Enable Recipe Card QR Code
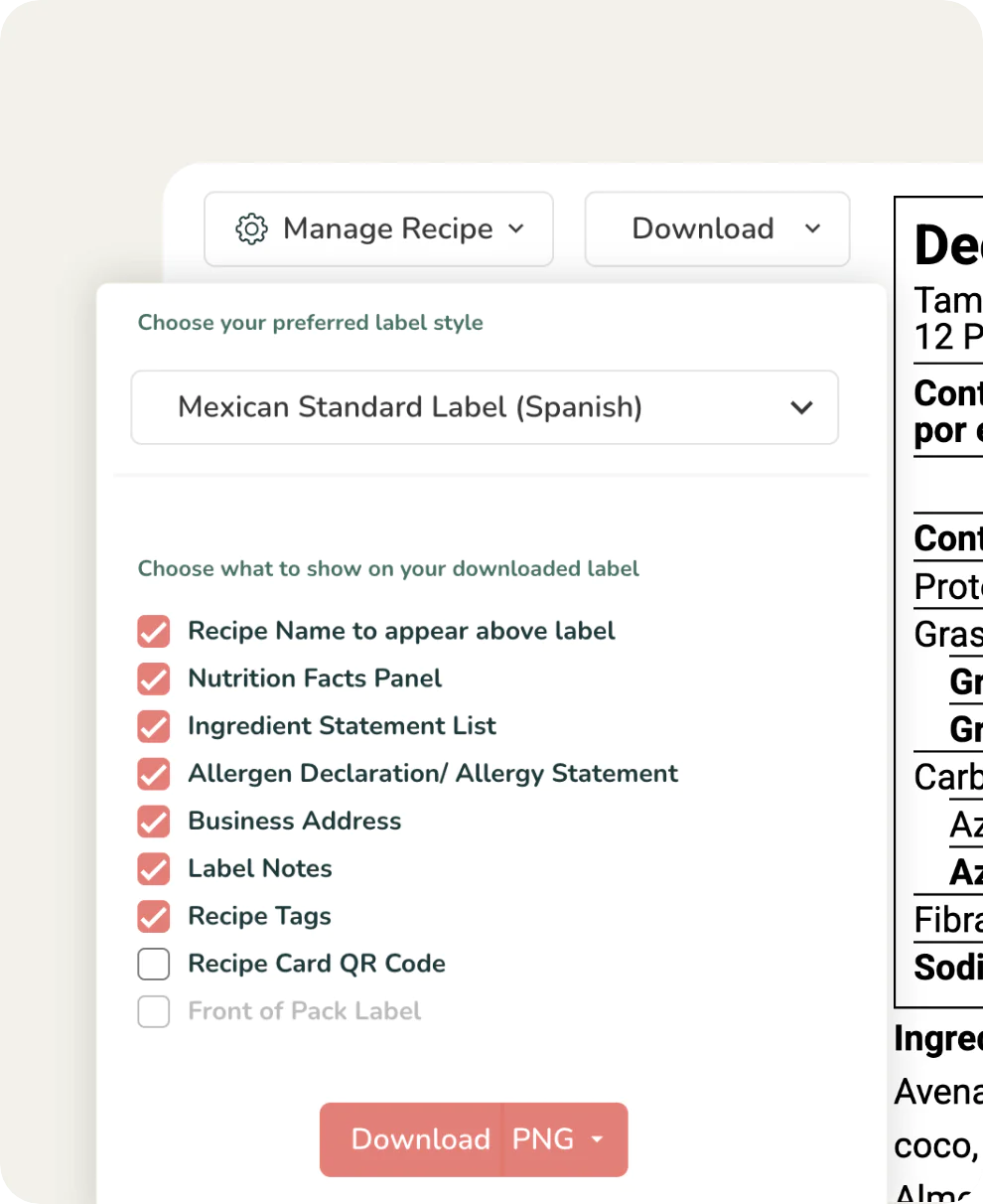Image resolution: width=983 pixels, height=1204 pixels. click(x=153, y=964)
